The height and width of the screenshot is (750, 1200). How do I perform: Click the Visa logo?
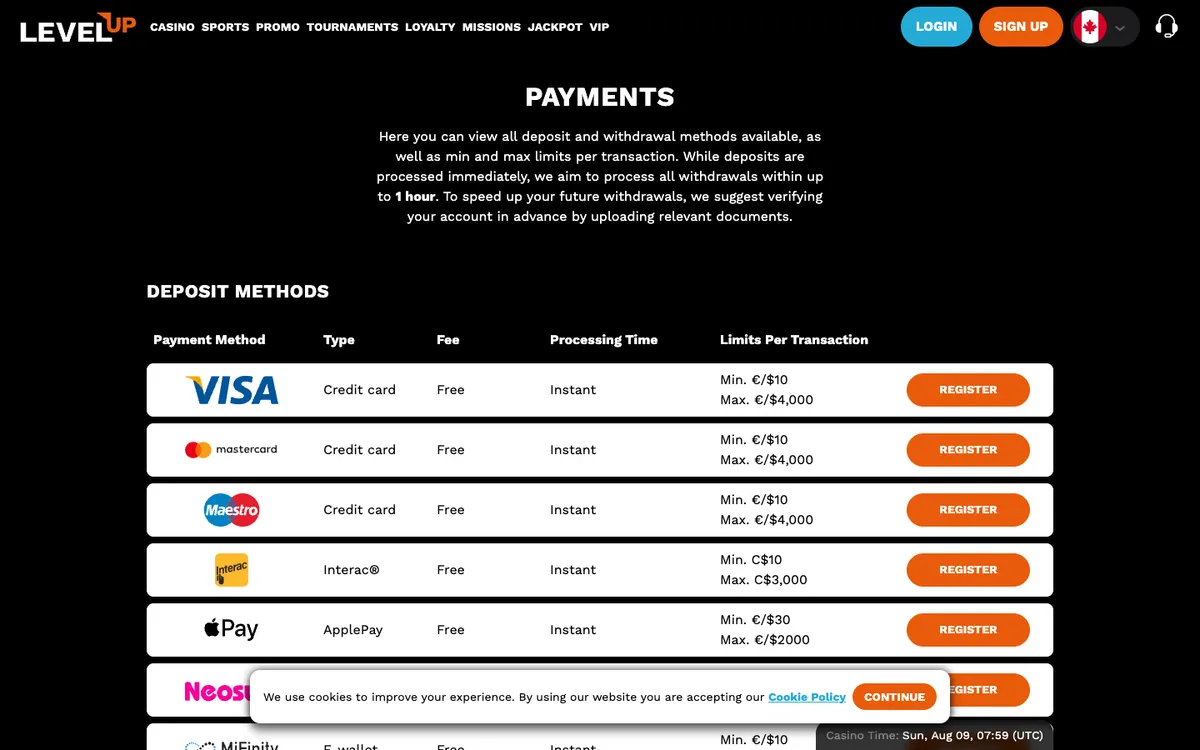[232, 390]
